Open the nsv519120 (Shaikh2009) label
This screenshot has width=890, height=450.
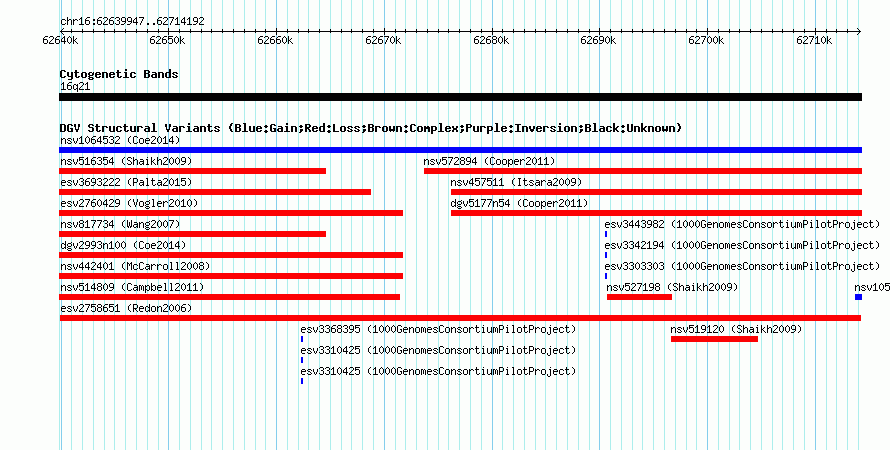pos(736,329)
